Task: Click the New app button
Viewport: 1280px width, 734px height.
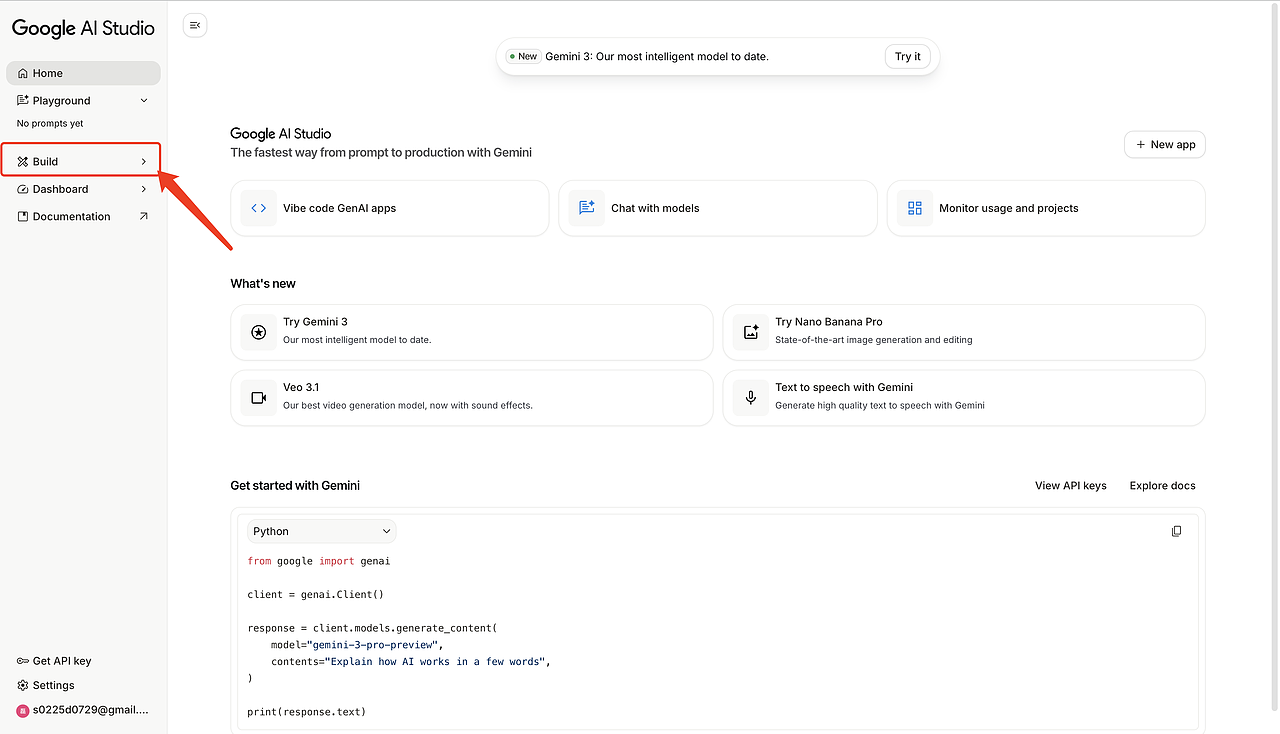Action: [1165, 145]
